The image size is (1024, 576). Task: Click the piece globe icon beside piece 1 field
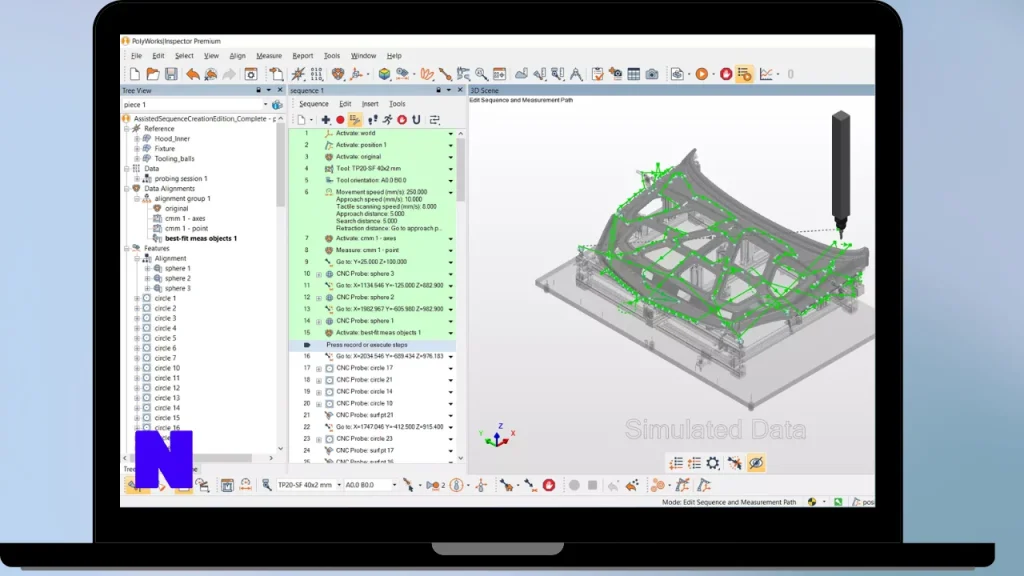278,104
